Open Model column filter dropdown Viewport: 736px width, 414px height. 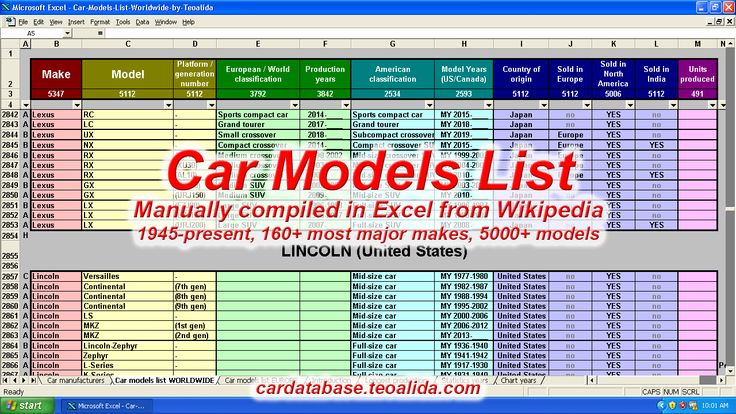[x=168, y=105]
